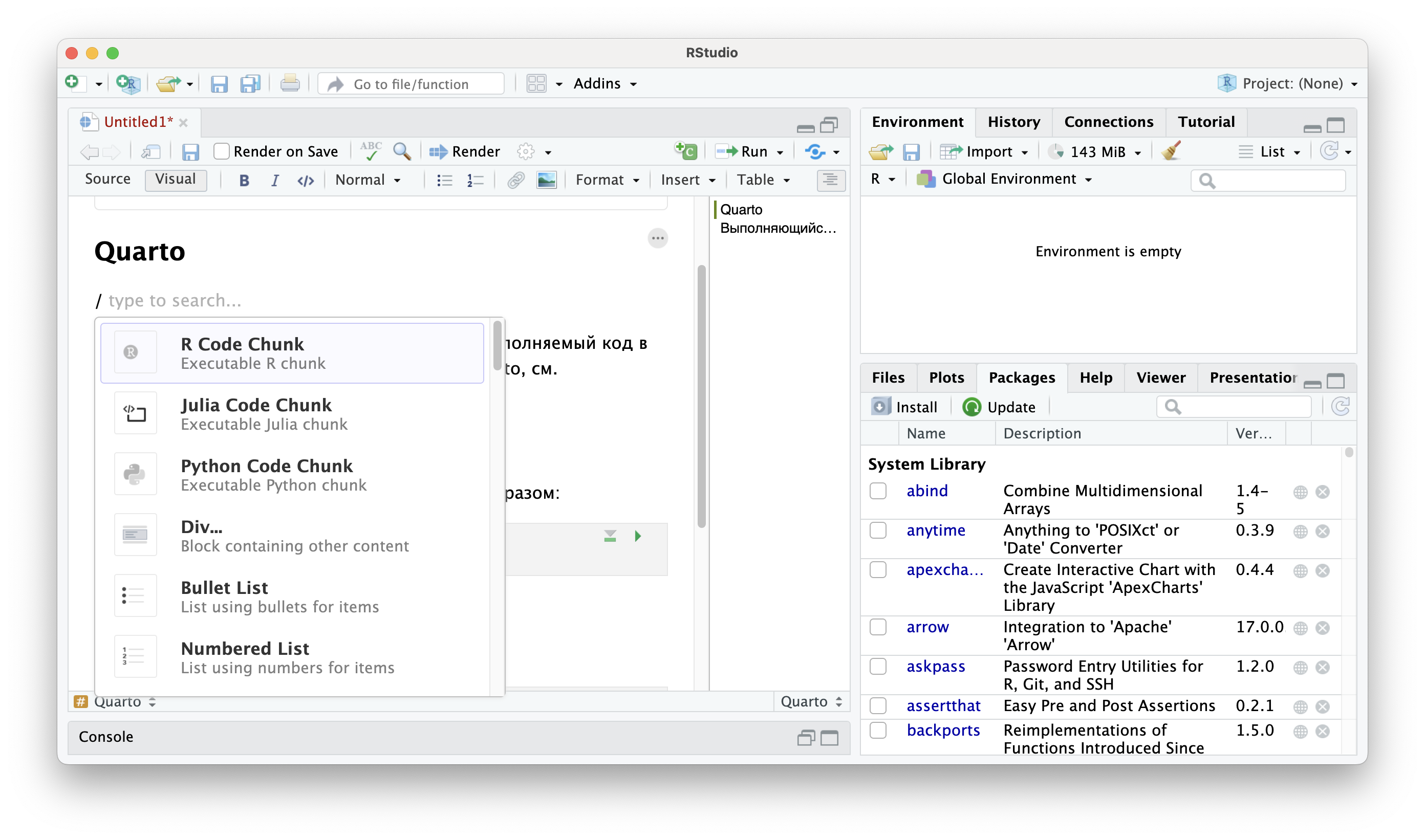This screenshot has height=840, width=1425.
Task: Switch editor to Visual mode
Action: pos(176,180)
